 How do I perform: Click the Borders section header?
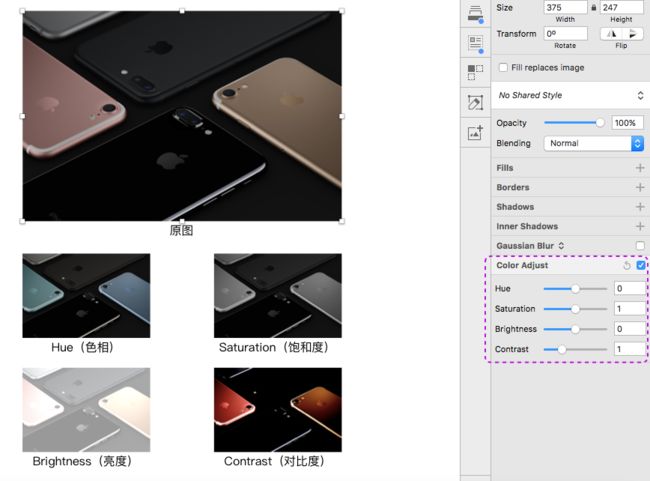(x=513, y=187)
